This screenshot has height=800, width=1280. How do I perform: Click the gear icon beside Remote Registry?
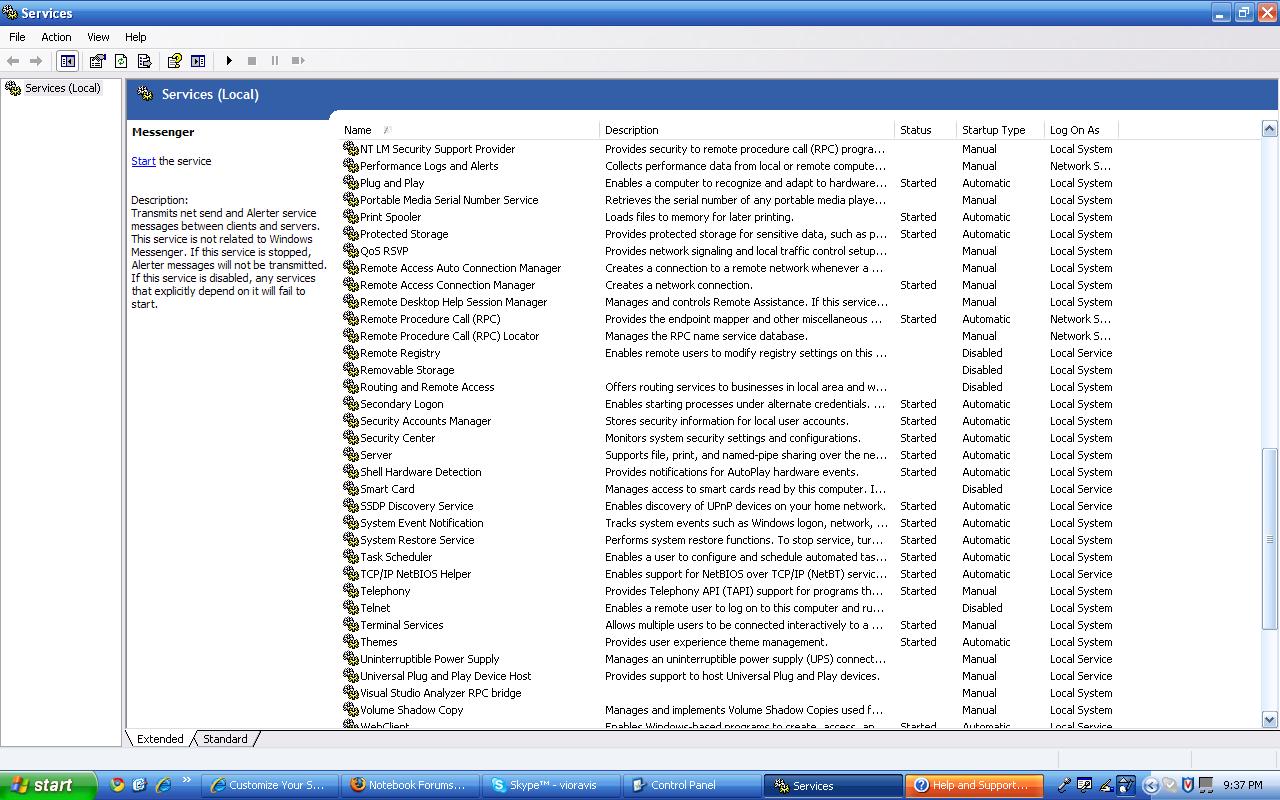click(x=350, y=352)
